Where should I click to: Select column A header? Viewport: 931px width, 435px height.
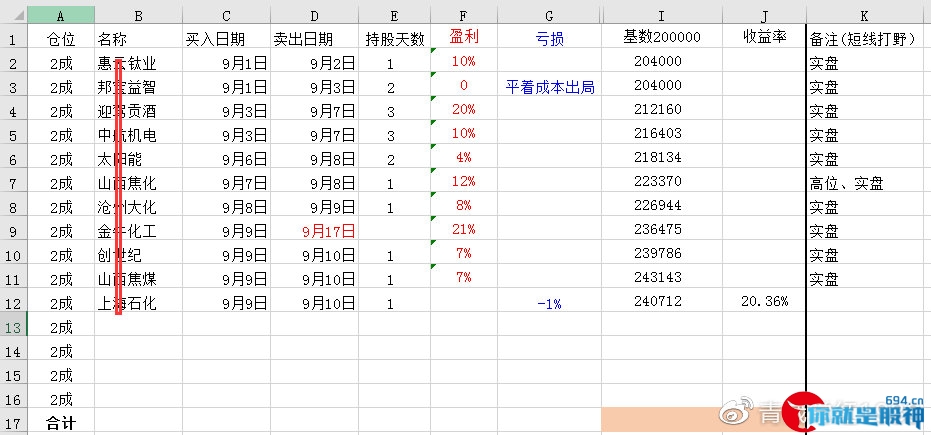61,15
